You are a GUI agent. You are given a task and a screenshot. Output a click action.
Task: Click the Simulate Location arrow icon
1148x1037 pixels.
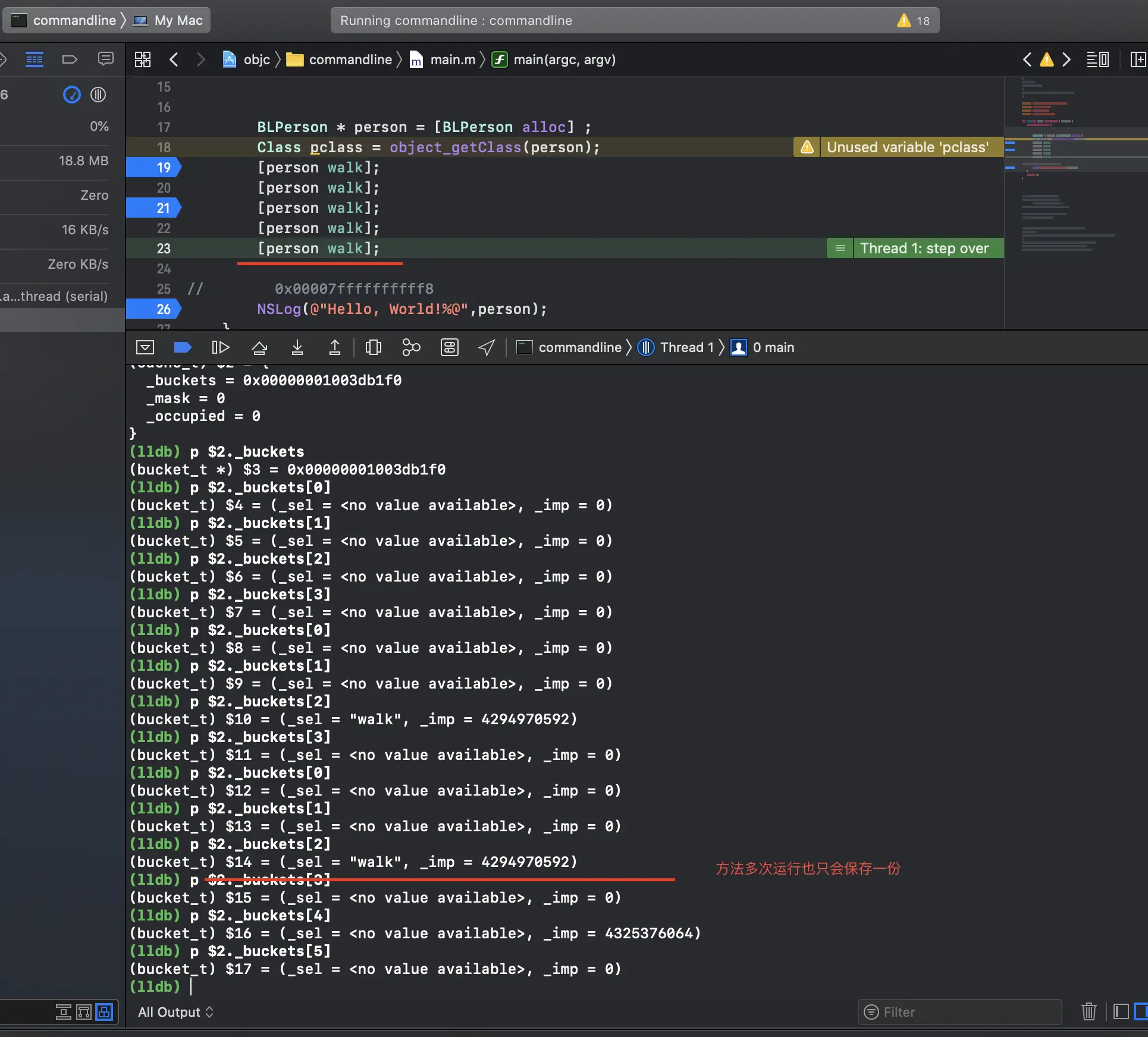point(487,347)
